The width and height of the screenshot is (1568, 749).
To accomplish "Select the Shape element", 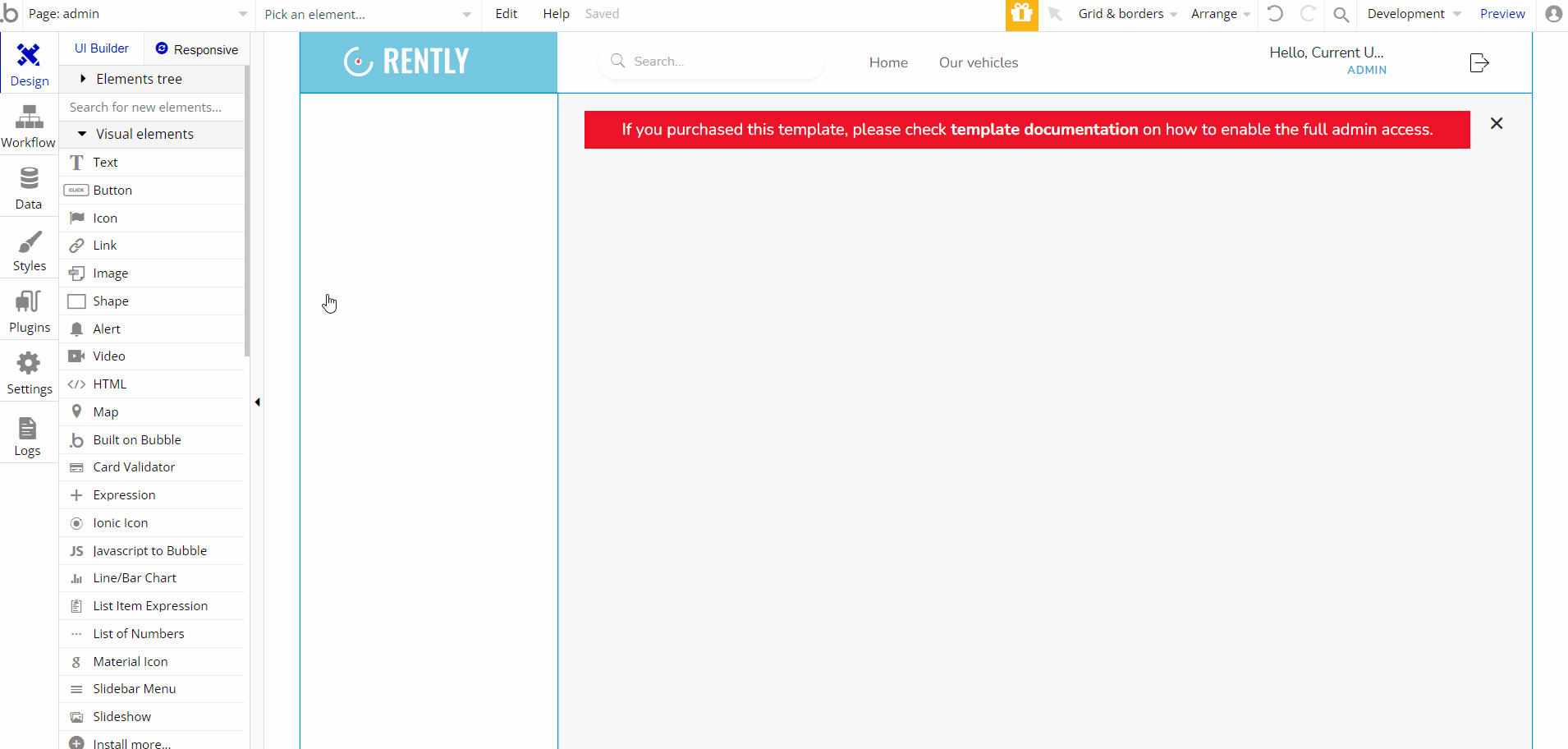I will point(153,301).
